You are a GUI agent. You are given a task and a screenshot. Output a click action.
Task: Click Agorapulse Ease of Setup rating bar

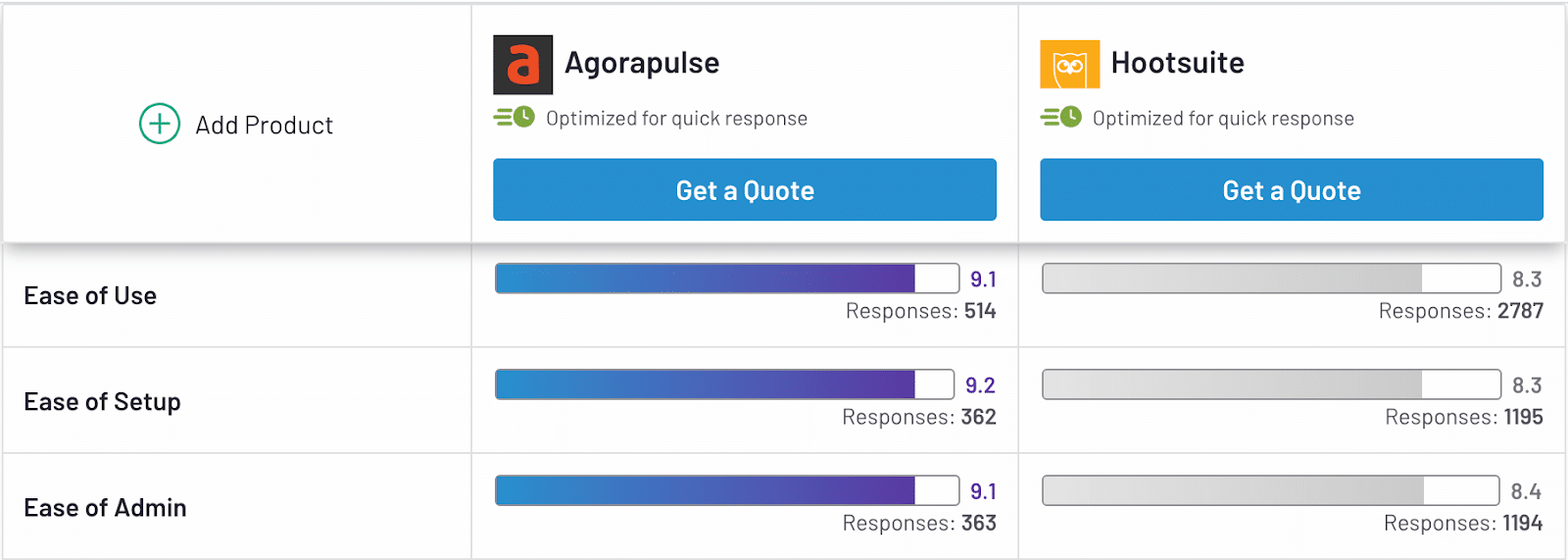(x=724, y=384)
